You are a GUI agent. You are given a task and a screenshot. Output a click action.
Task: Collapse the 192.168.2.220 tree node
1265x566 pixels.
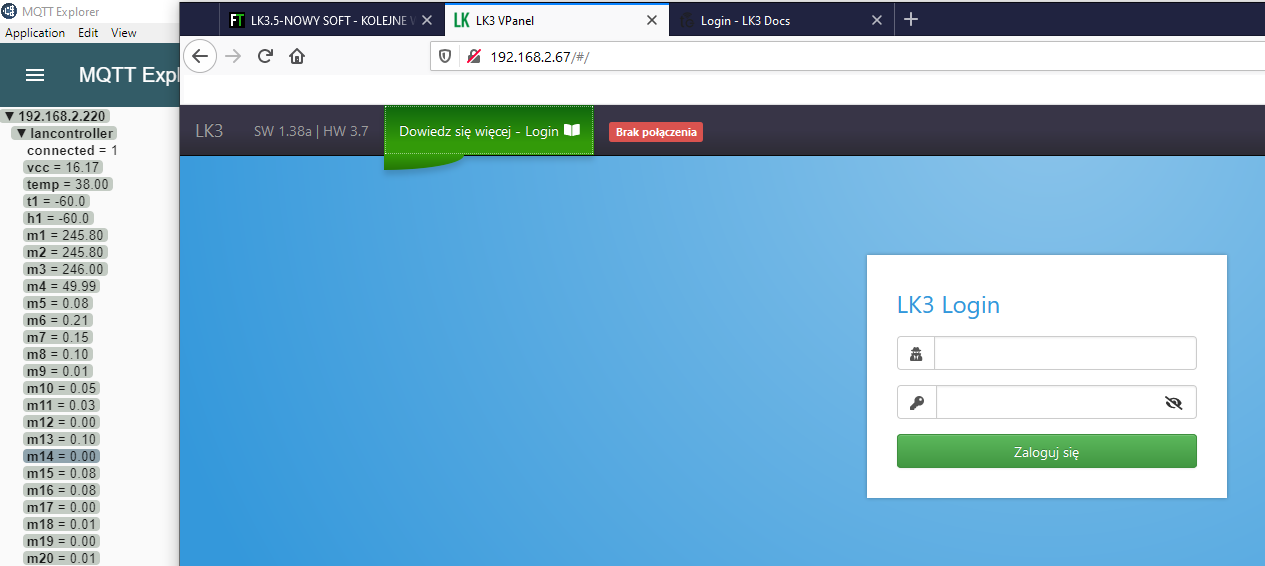pyautogui.click(x=10, y=116)
